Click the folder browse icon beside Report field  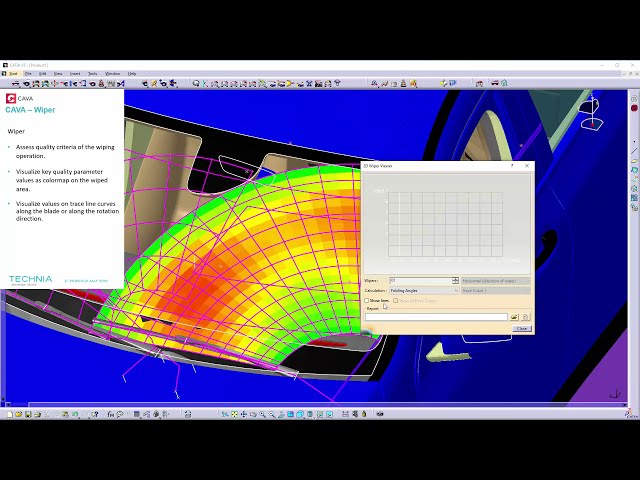pos(514,317)
